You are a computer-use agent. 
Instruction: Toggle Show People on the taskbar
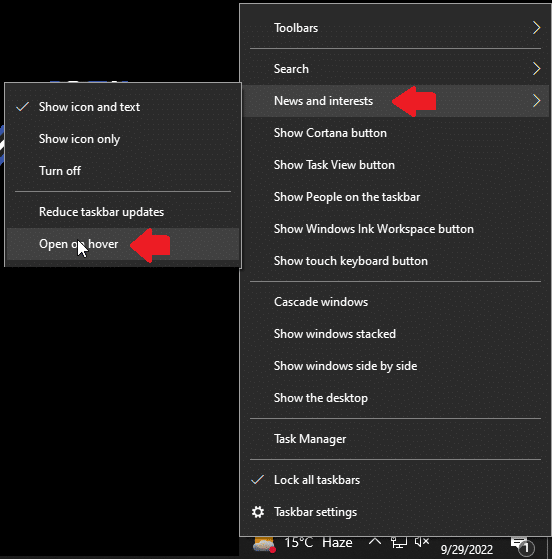click(395, 197)
